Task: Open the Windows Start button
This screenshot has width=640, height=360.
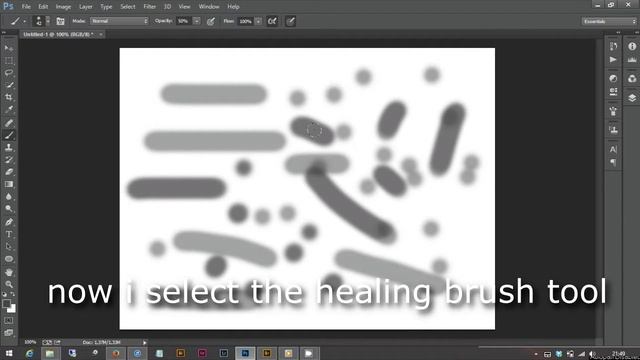Action: coord(9,353)
